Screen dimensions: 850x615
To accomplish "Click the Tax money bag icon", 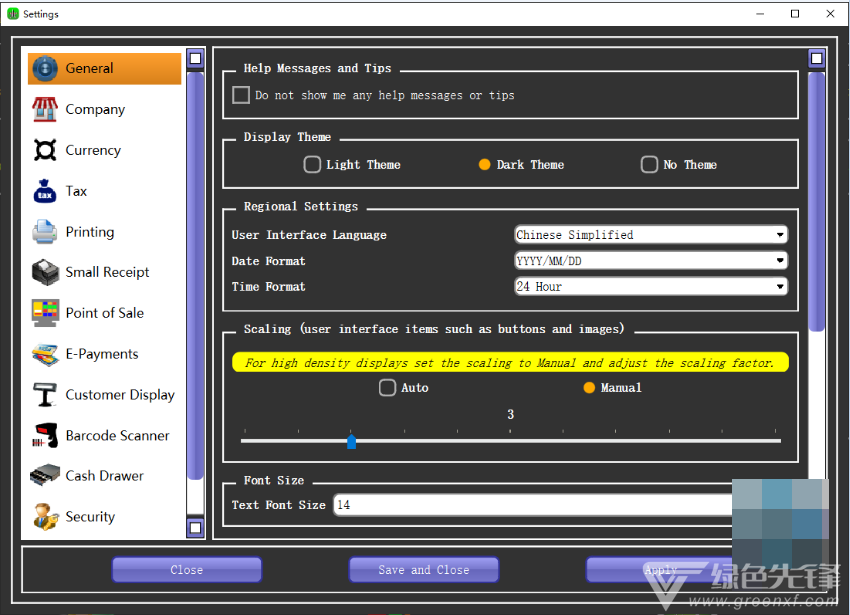I will [45, 191].
